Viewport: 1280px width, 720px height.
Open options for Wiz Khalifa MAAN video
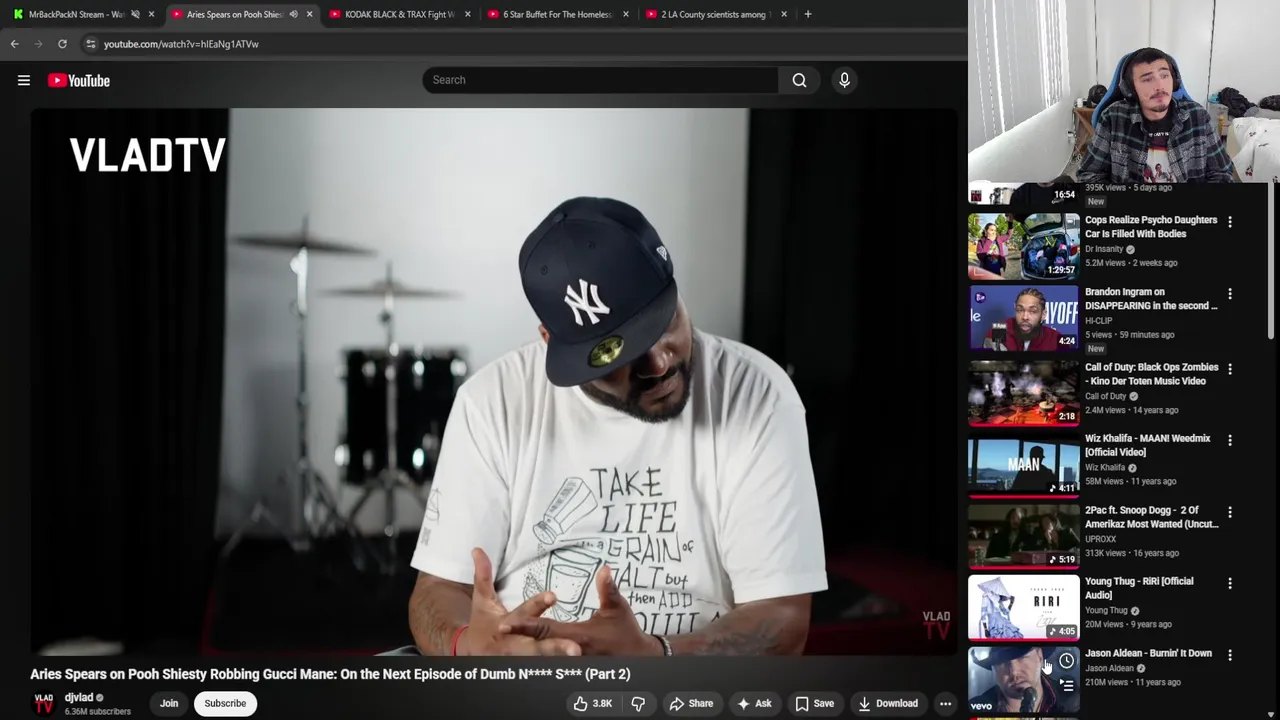pyautogui.click(x=1230, y=440)
